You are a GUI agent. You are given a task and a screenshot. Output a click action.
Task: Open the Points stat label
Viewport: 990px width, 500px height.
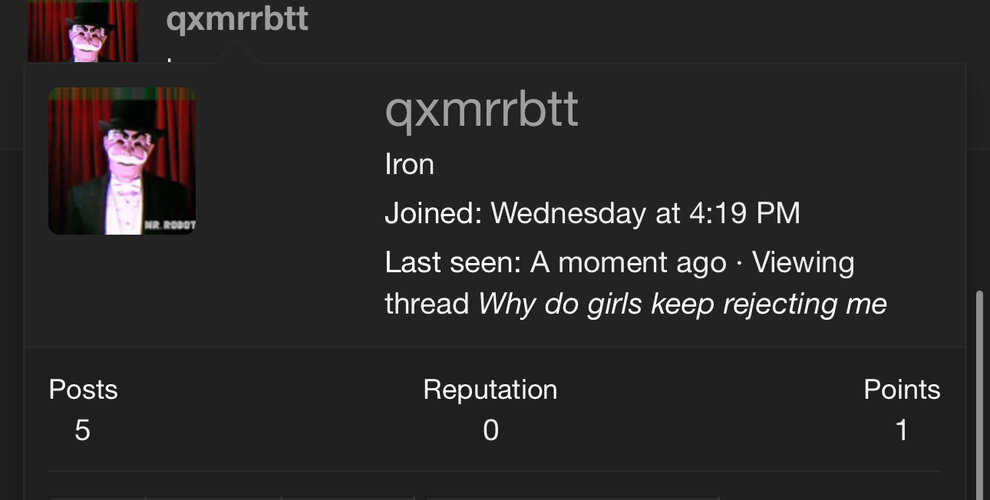(x=902, y=390)
